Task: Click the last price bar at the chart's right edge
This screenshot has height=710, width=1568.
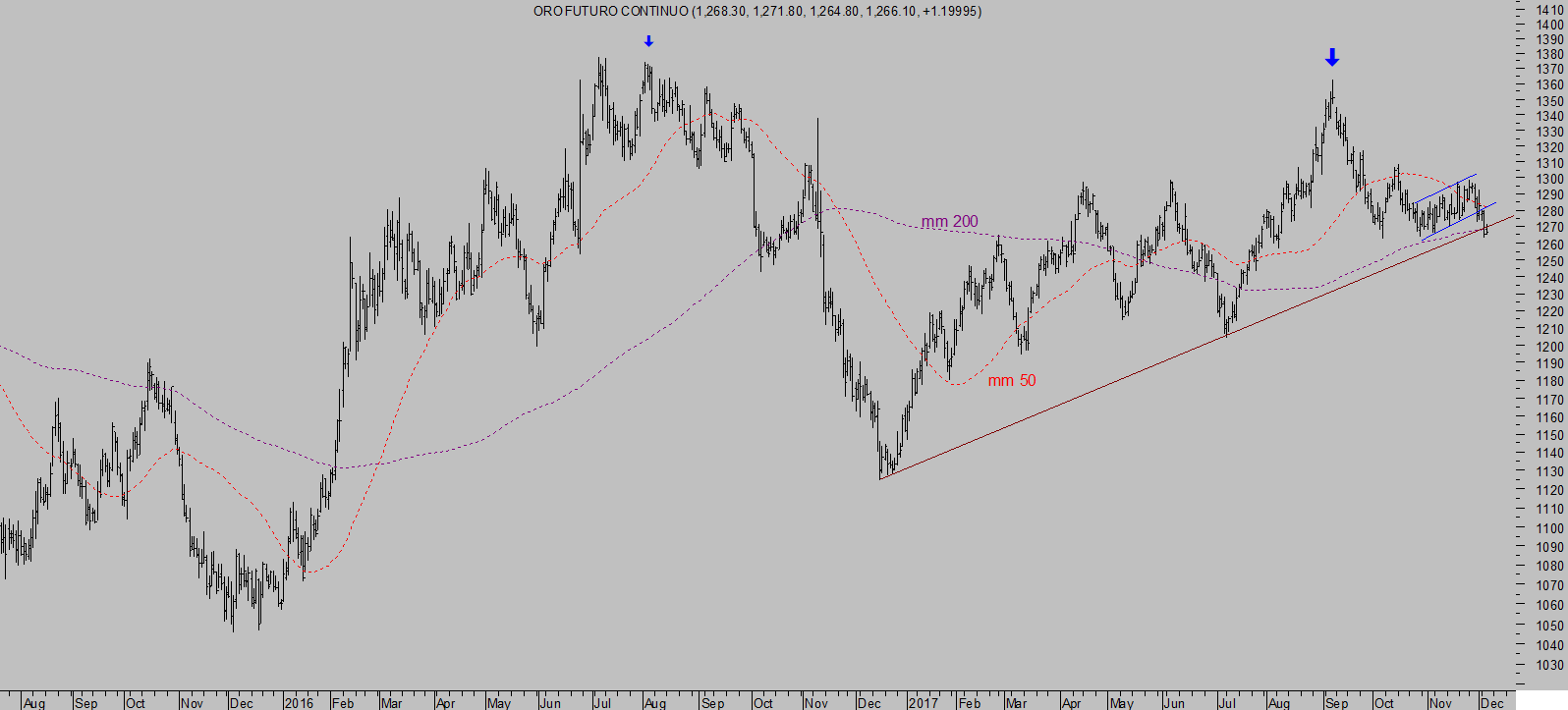Action: click(1485, 228)
